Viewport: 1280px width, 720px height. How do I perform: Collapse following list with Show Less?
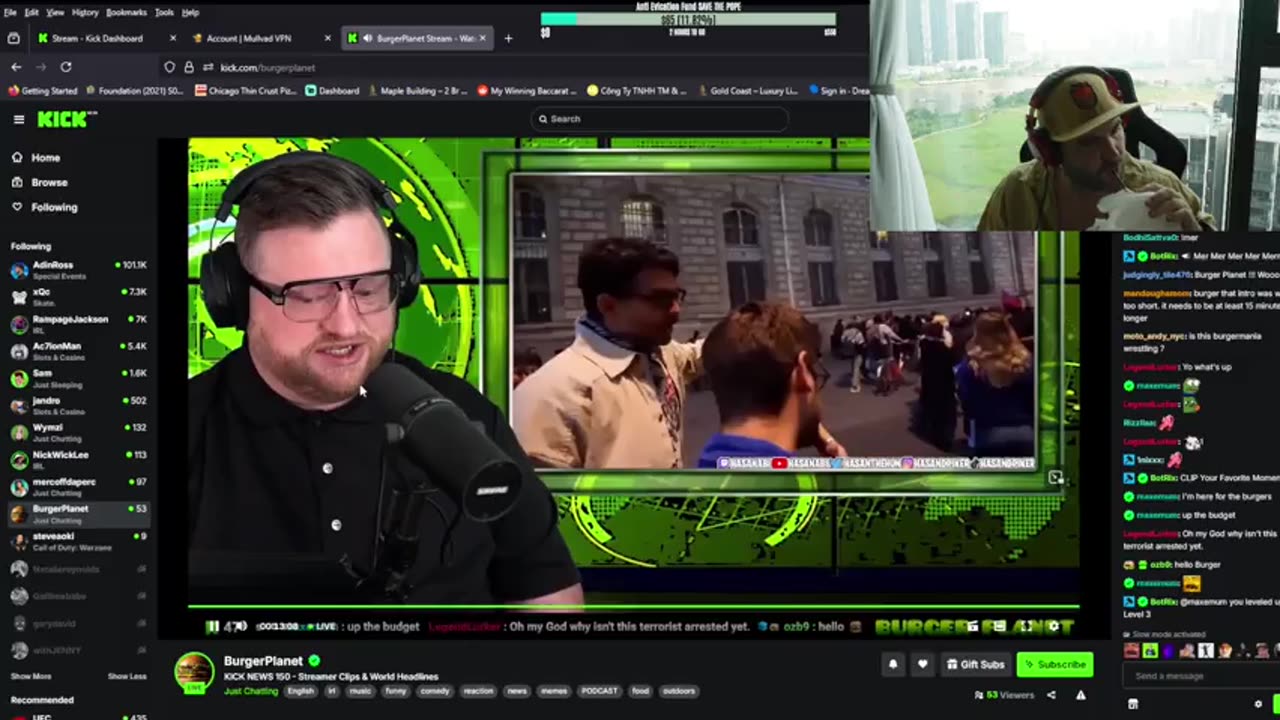pyautogui.click(x=127, y=677)
